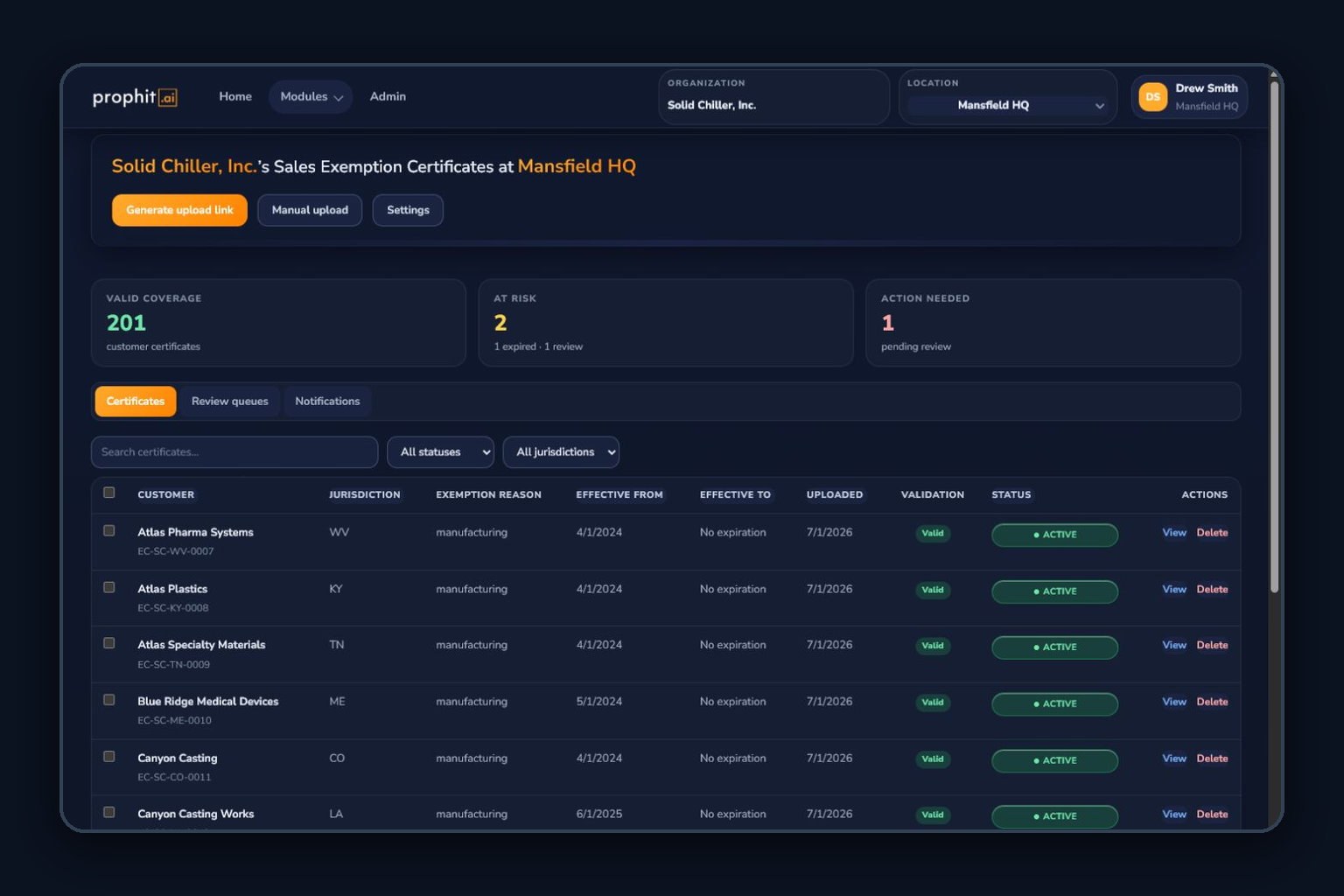The width and height of the screenshot is (1344, 896).
Task: View Blue Ridge Medical Devices certificate
Action: point(1174,703)
